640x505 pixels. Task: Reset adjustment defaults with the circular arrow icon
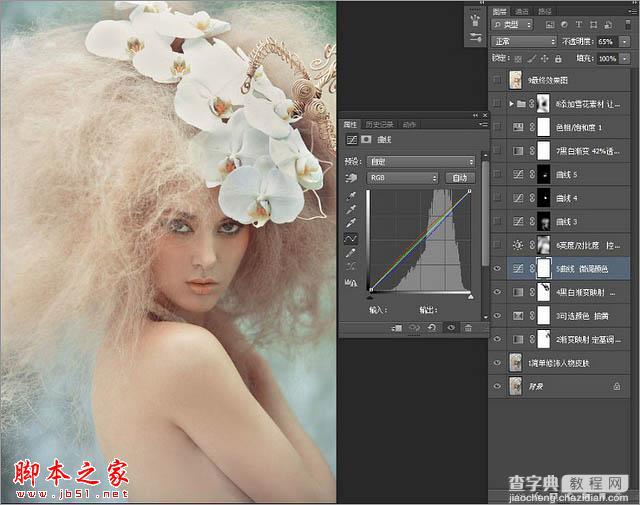point(432,327)
